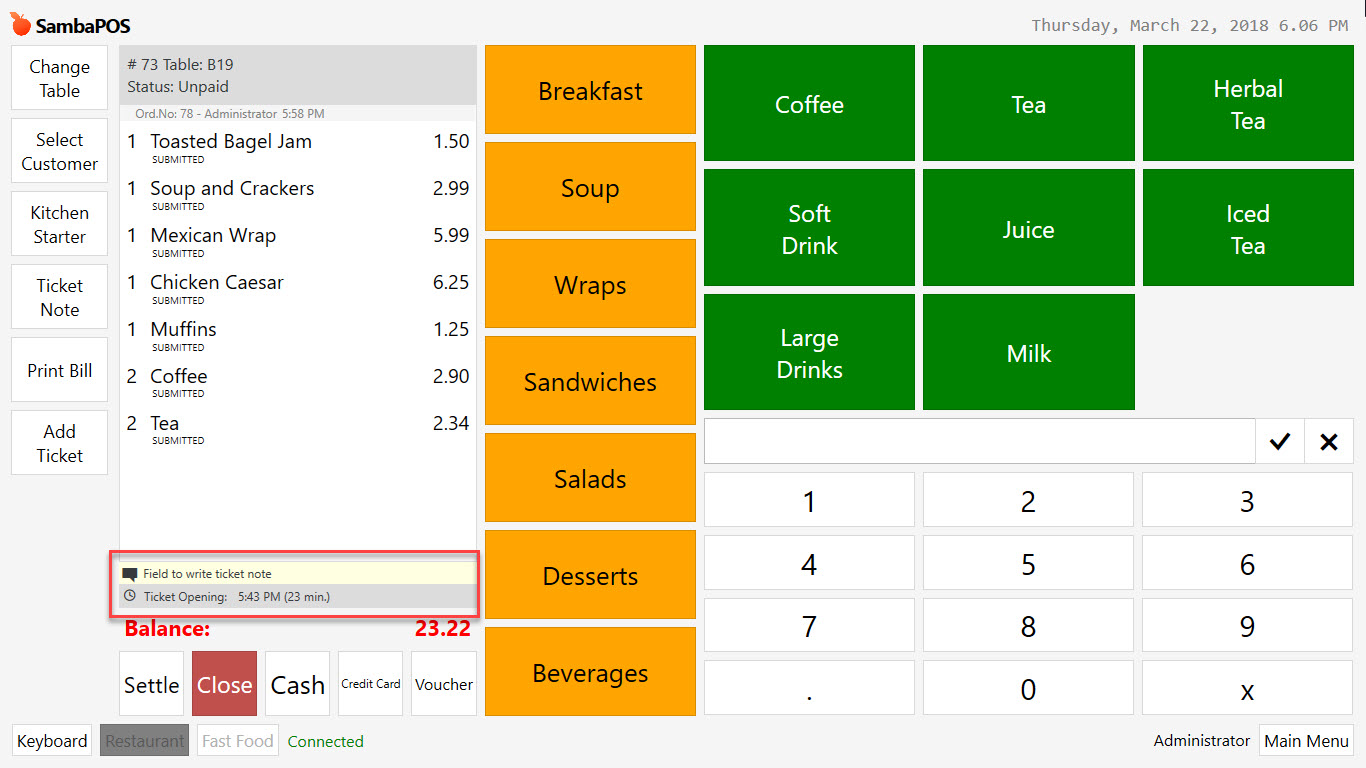The image size is (1366, 768).
Task: Clear input using the X icon
Action: tap(1328, 441)
